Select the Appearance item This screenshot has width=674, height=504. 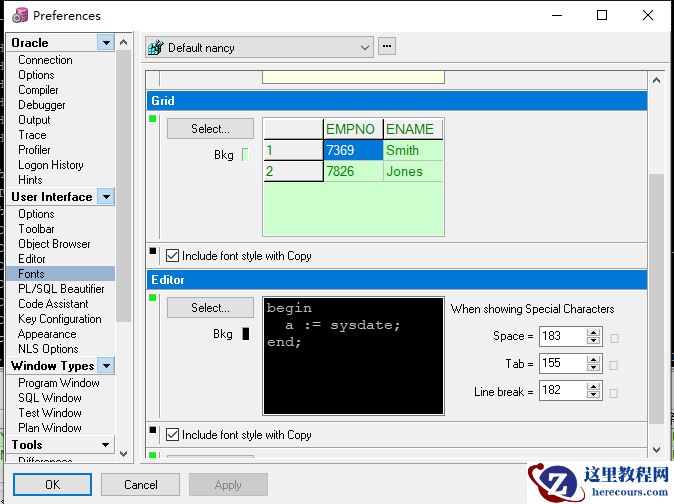click(x=47, y=334)
